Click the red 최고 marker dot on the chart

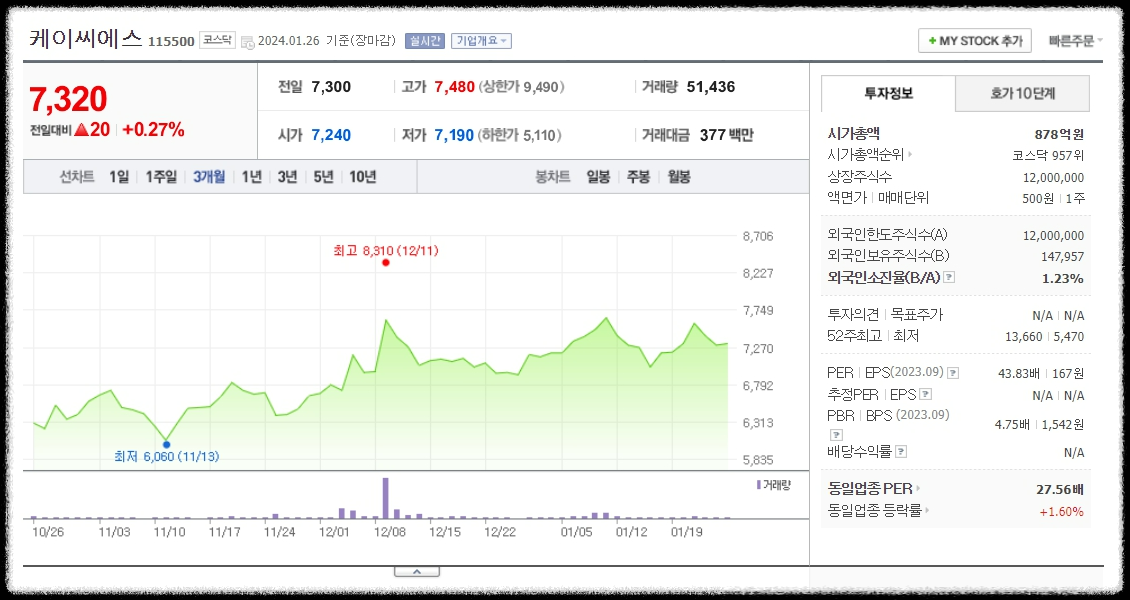(386, 263)
